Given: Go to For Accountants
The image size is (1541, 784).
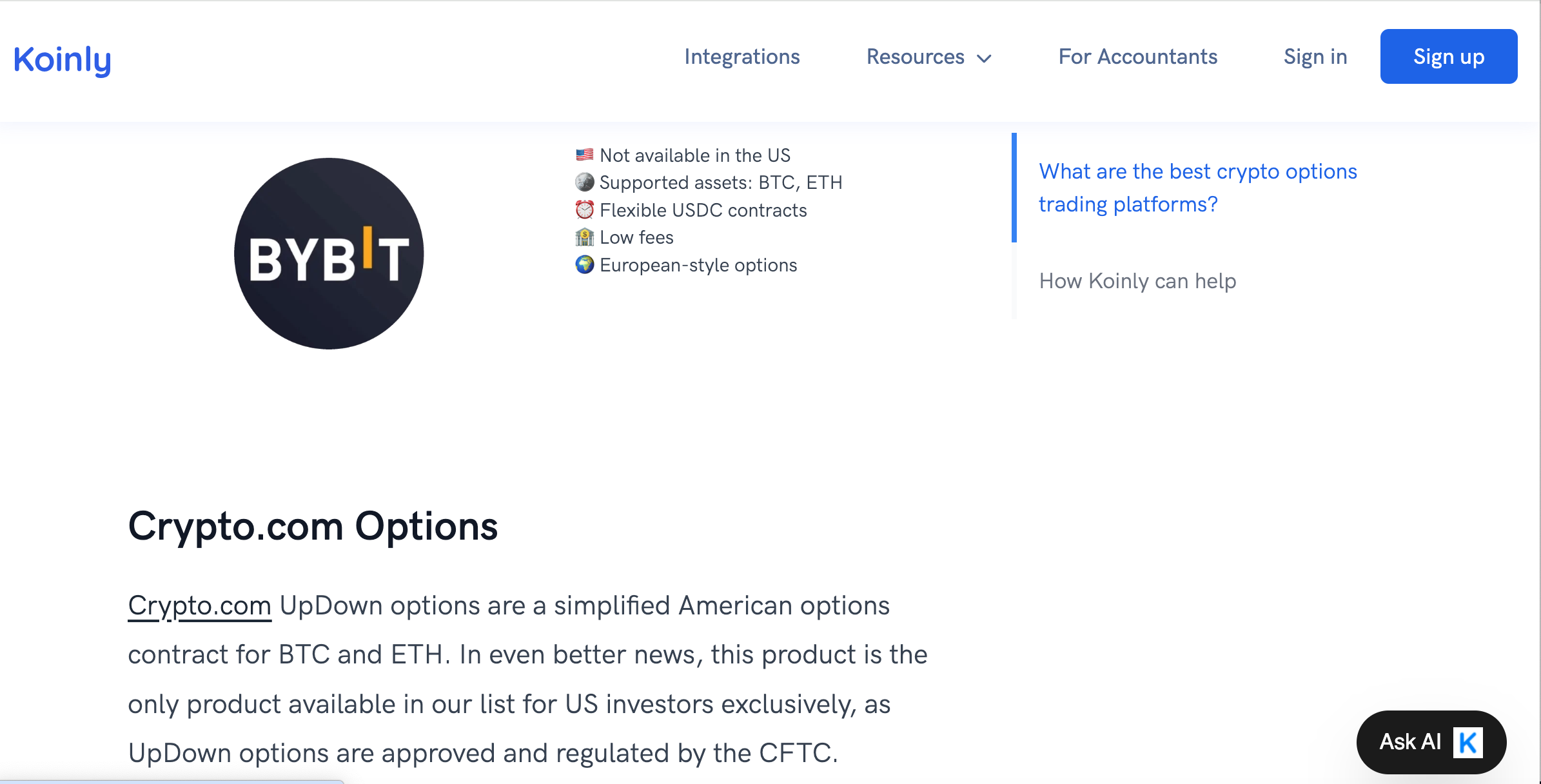Looking at the screenshot, I should point(1138,57).
